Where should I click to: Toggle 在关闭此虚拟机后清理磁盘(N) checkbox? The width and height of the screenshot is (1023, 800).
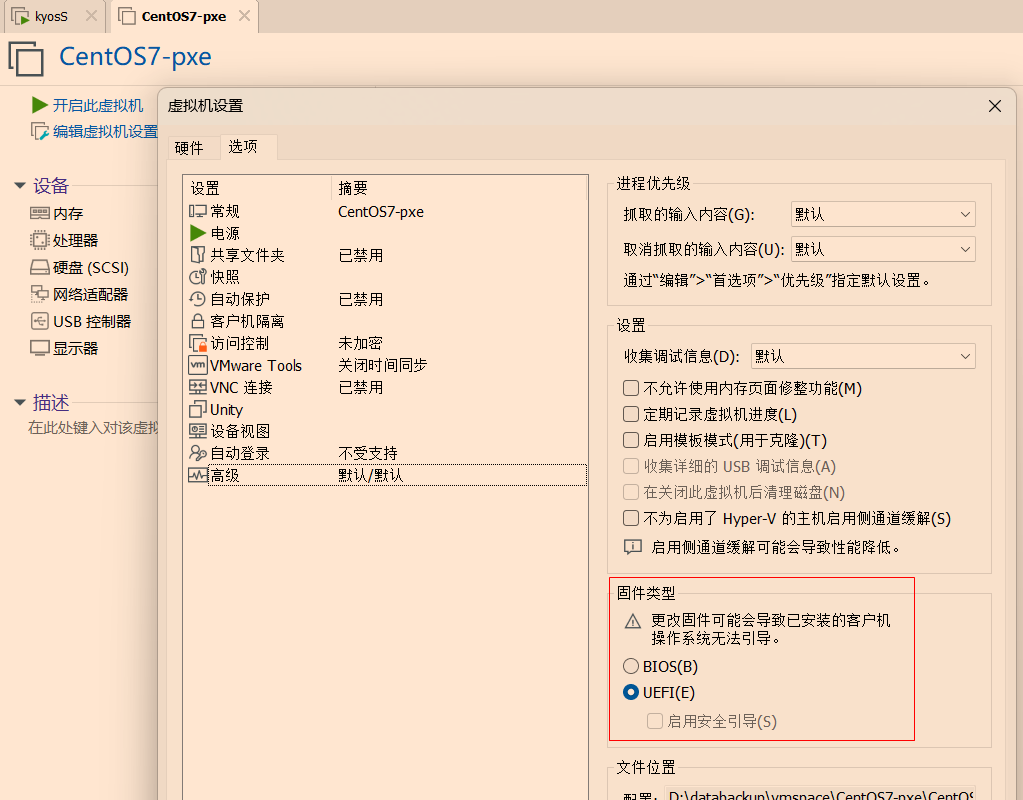[x=631, y=492]
